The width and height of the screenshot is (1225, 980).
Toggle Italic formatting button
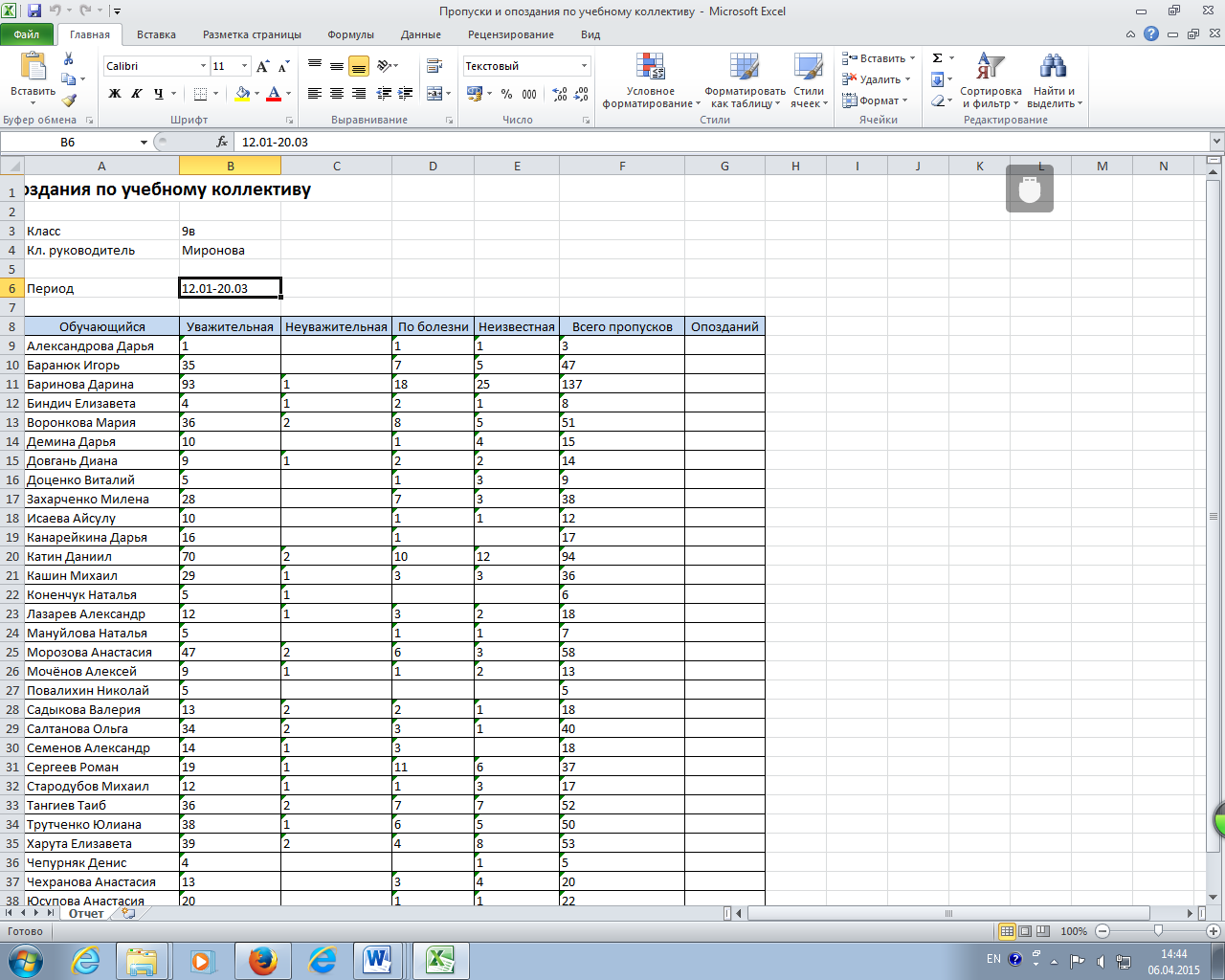137,93
